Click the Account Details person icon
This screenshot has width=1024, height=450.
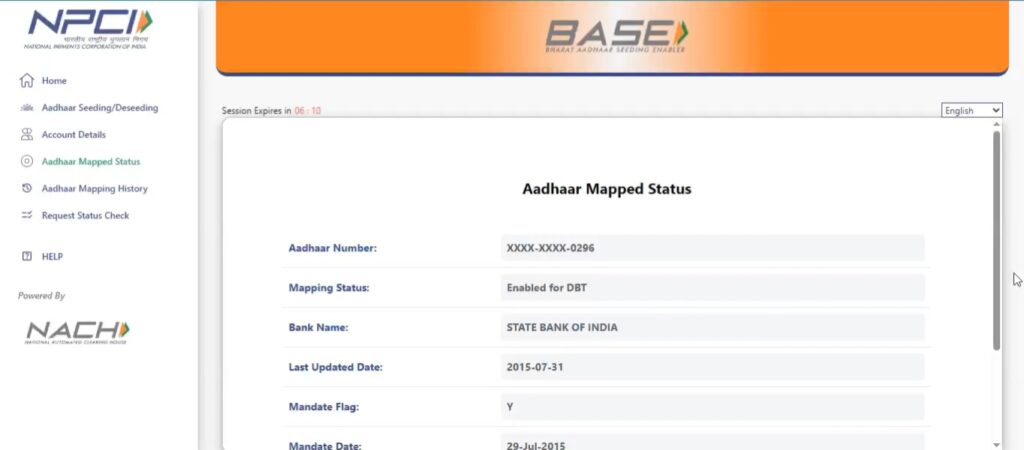(27, 135)
